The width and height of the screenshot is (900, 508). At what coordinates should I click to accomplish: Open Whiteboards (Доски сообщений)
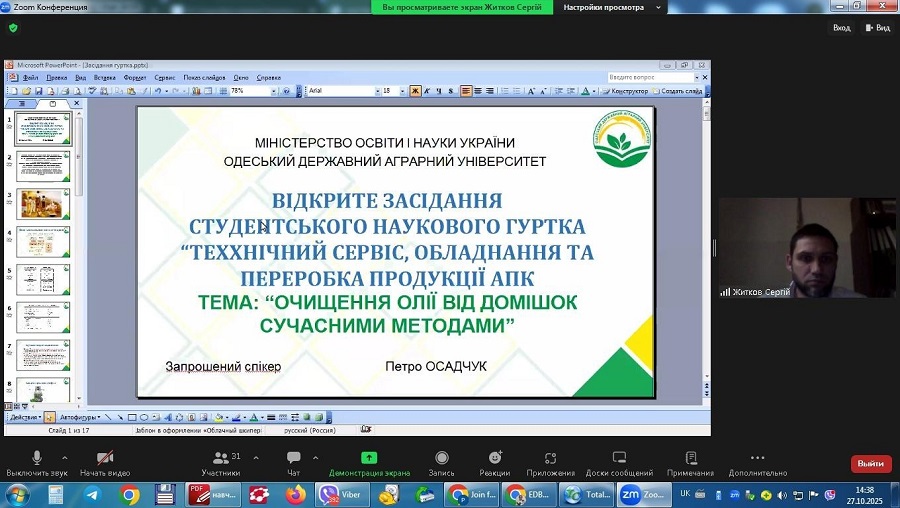click(619, 461)
